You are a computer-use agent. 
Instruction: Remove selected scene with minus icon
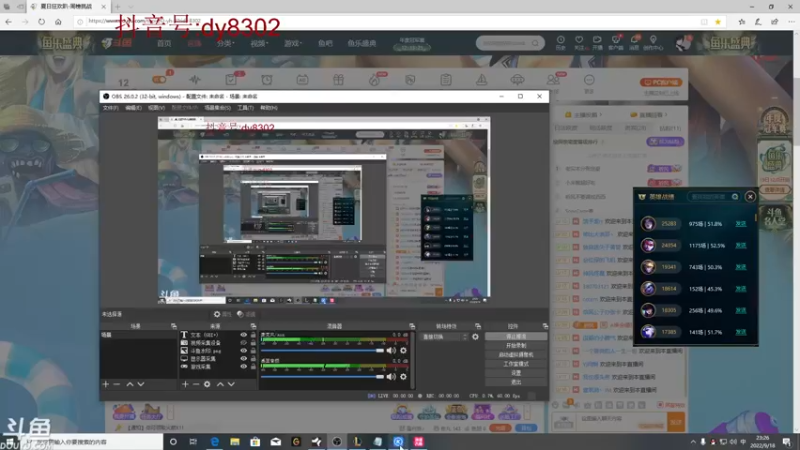(117, 384)
